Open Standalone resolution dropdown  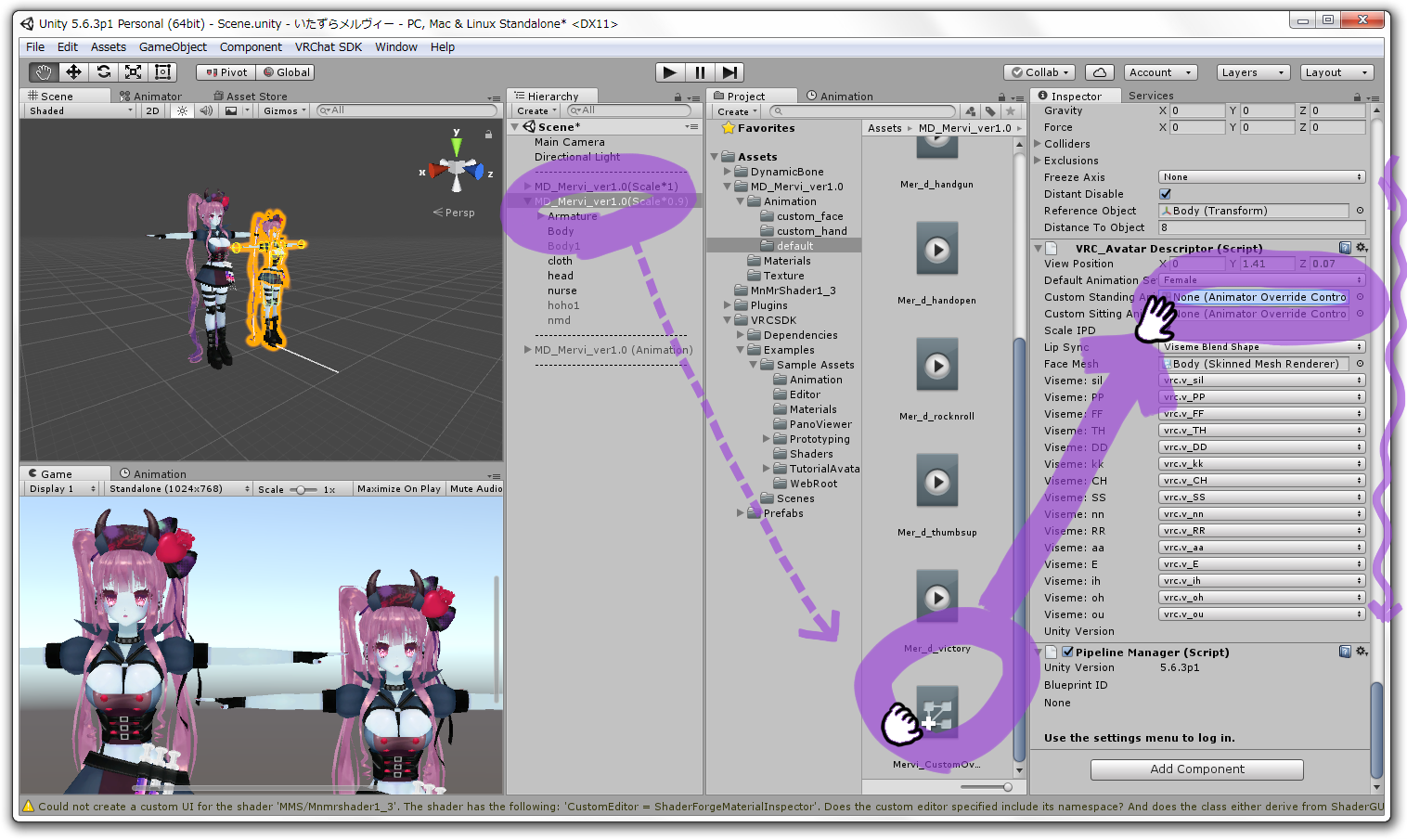178,488
